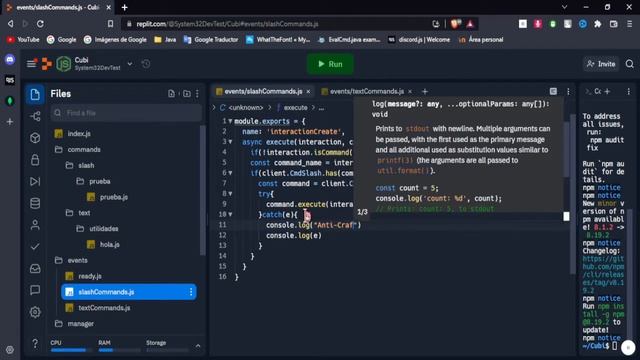This screenshot has height=360, width=640.
Task: Click the Brave shields icon
Action: click(x=456, y=24)
